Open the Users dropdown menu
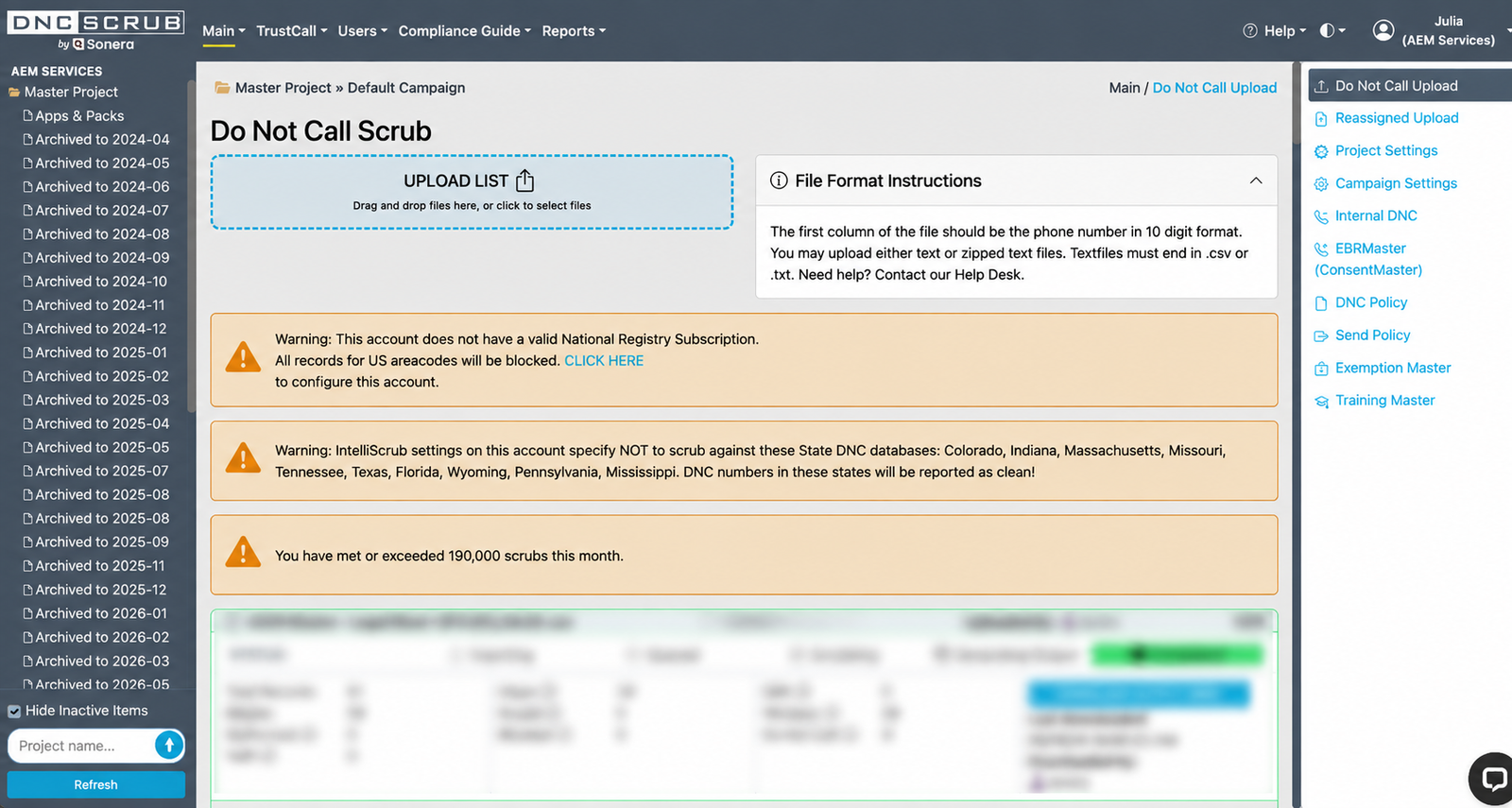The image size is (1512, 808). point(363,31)
